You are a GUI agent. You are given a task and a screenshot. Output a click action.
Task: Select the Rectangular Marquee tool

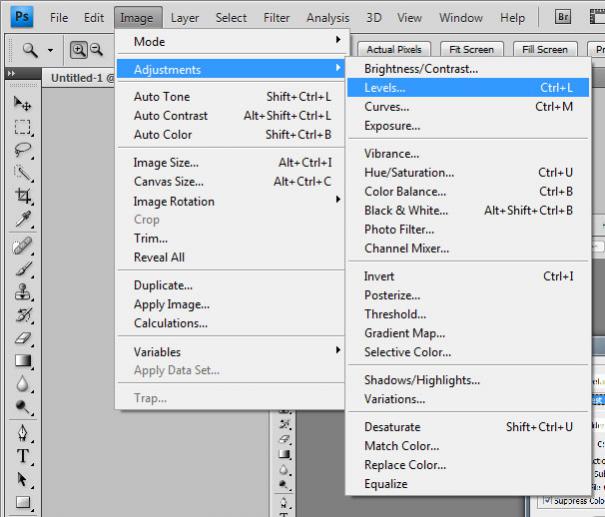[x=23, y=128]
